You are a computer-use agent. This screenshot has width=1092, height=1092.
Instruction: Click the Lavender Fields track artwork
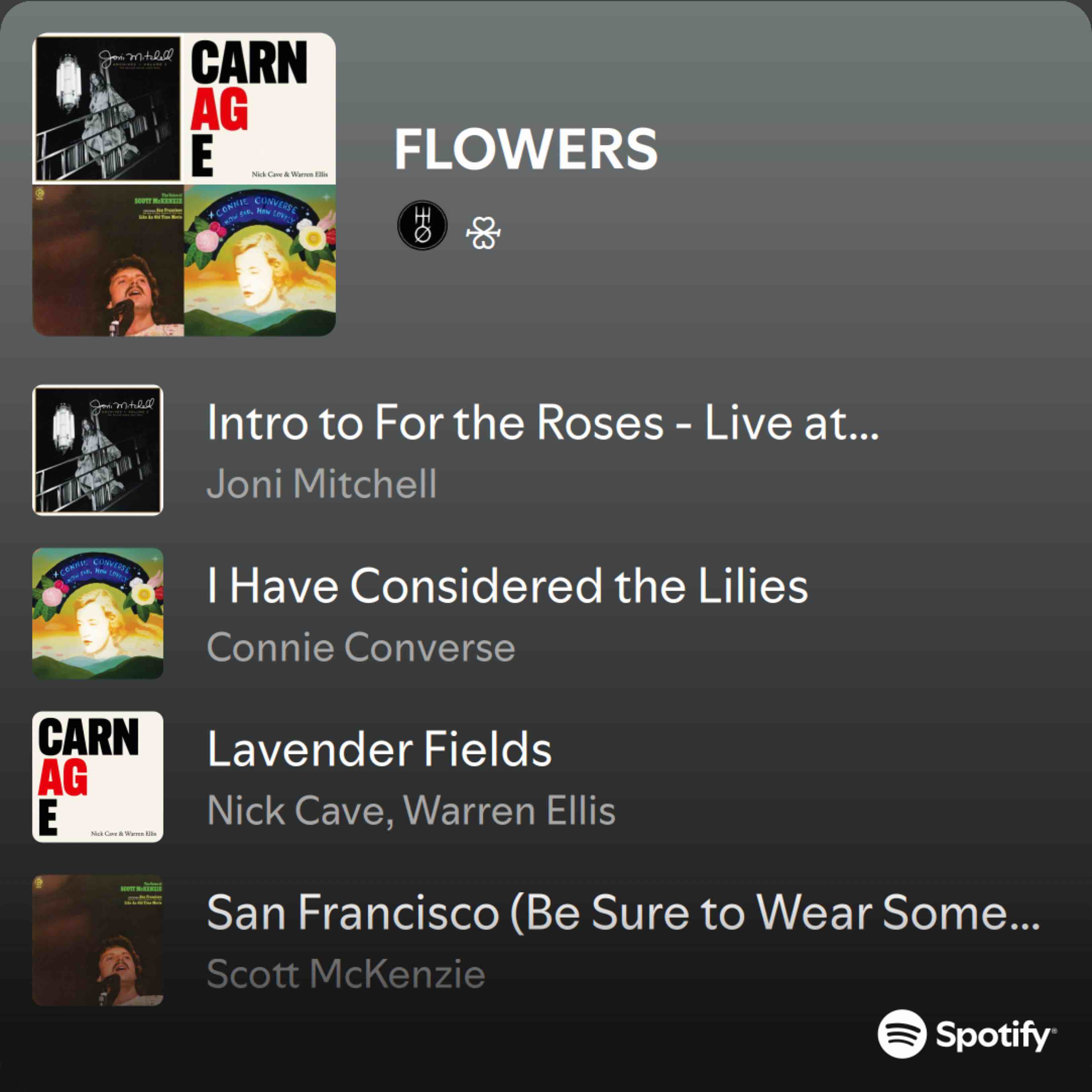click(x=98, y=777)
